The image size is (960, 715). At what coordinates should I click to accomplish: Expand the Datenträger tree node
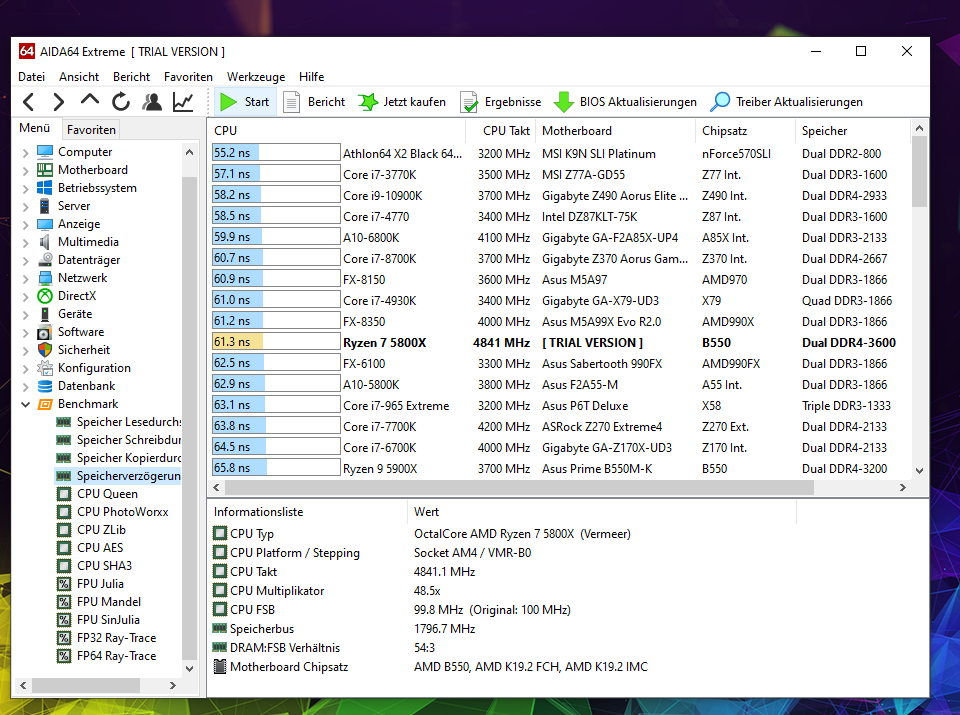tap(25, 260)
